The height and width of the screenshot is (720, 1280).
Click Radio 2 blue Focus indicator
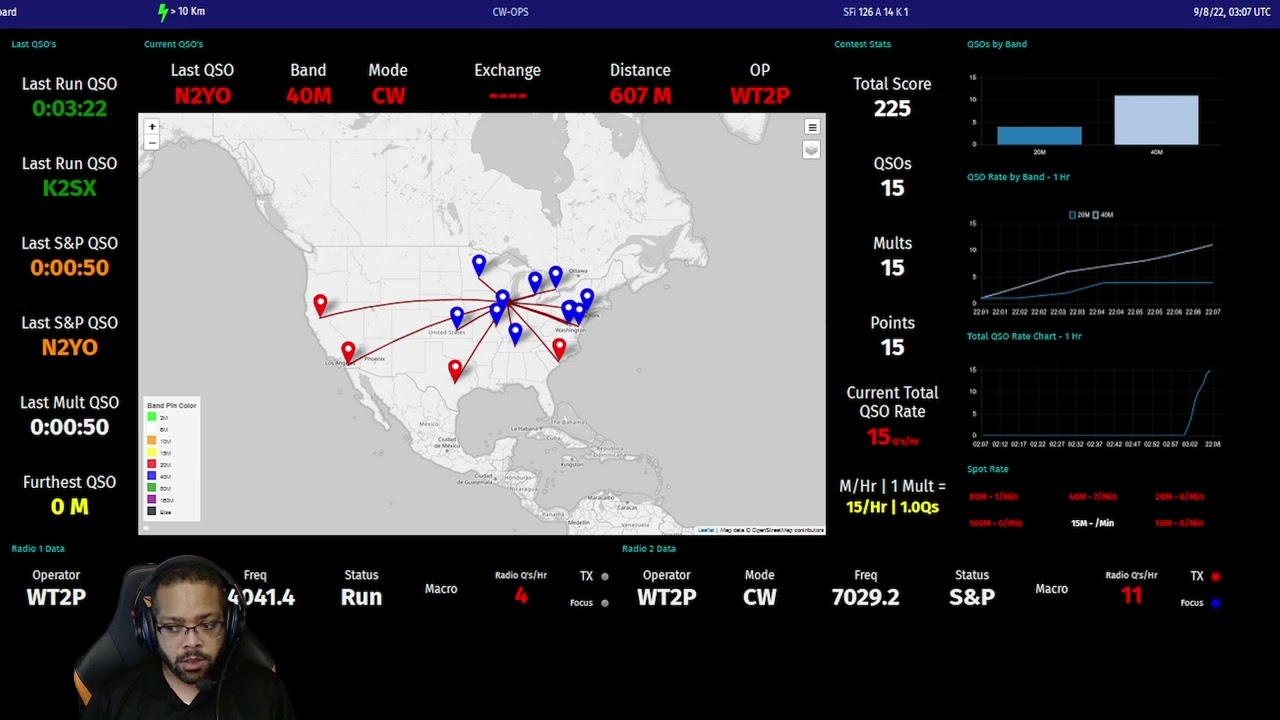[x=1216, y=603]
